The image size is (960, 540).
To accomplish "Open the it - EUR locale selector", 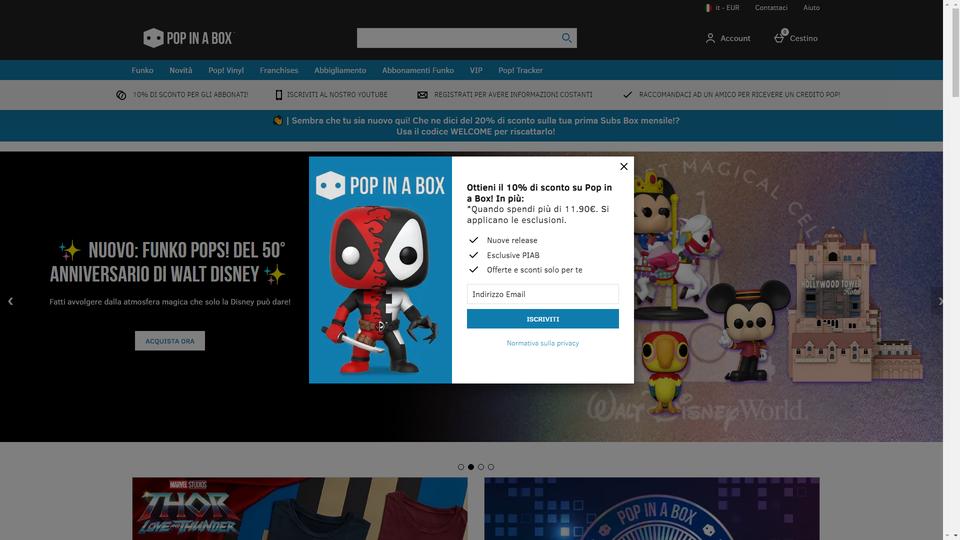I will coord(722,8).
